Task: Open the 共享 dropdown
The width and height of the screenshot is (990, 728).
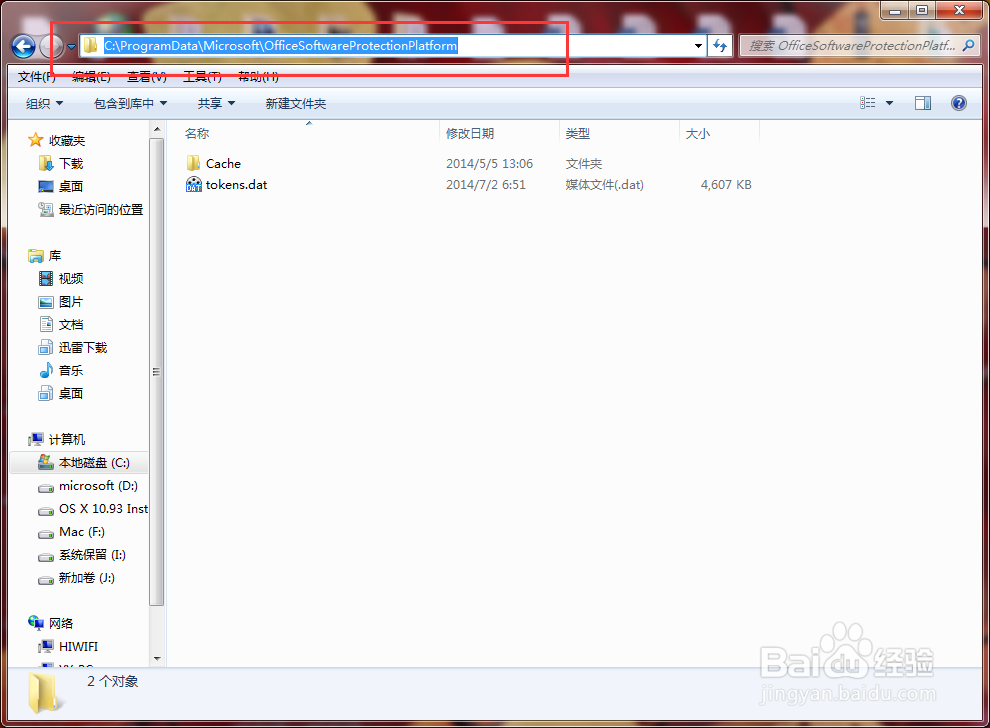Action: click(216, 104)
